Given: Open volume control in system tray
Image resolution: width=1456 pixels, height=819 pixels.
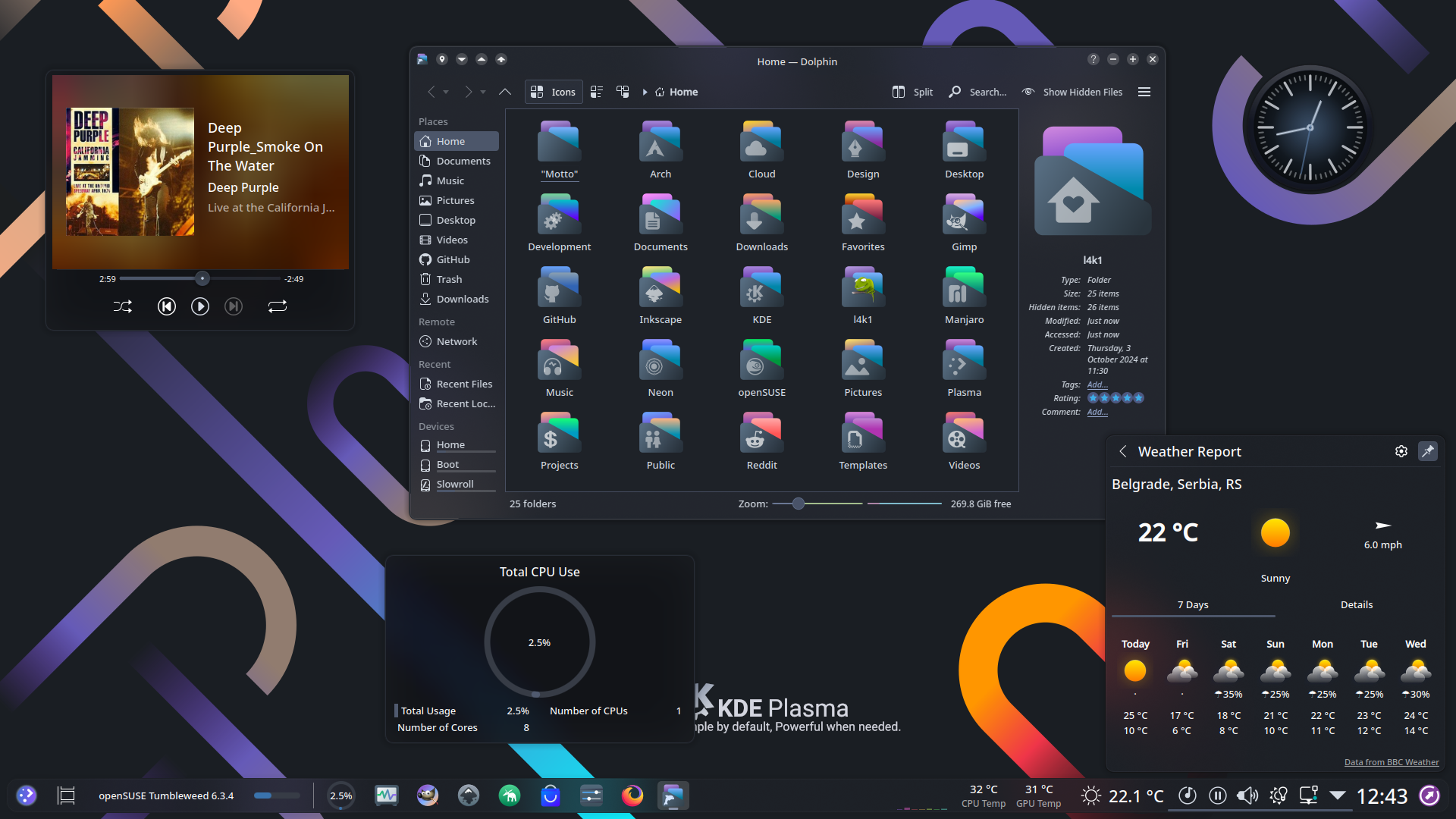Looking at the screenshot, I should coord(1247,795).
